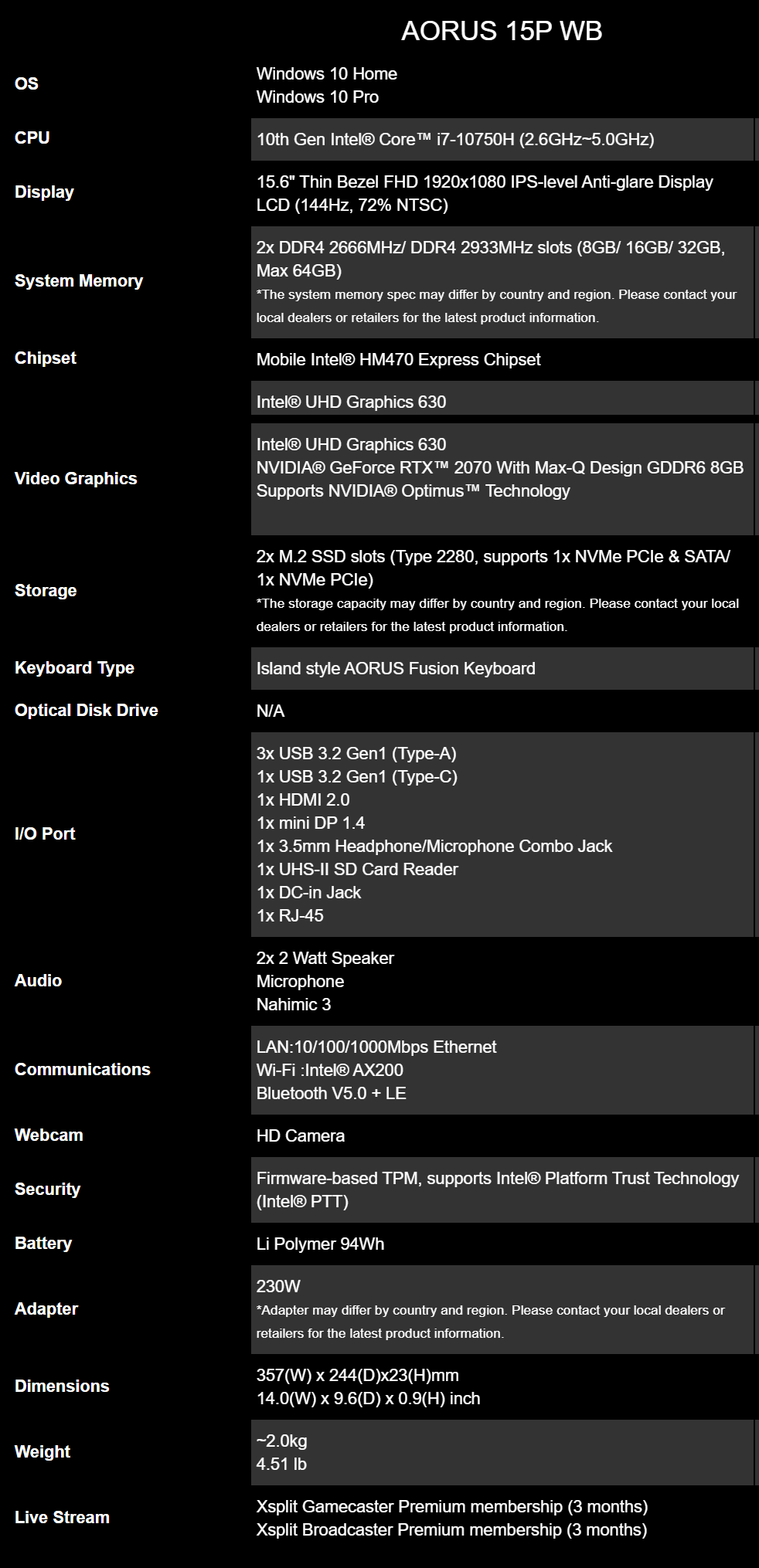Select the Optical Disk Drive label
This screenshot has height=1568, width=759.
pos(87,711)
